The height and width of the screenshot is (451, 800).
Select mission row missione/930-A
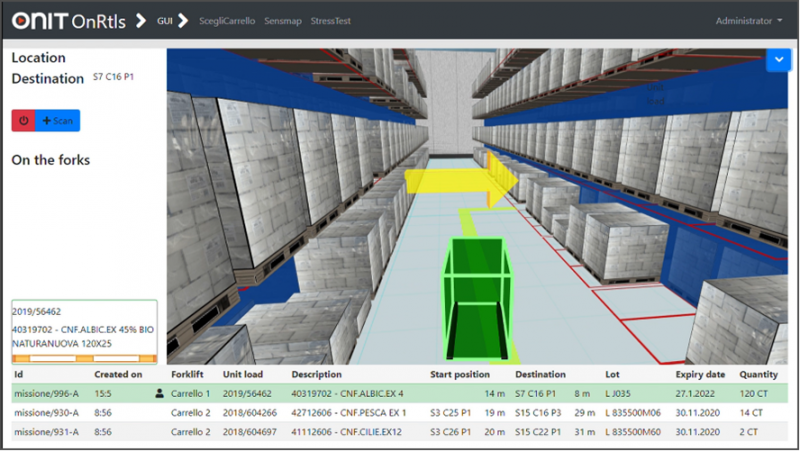45,412
